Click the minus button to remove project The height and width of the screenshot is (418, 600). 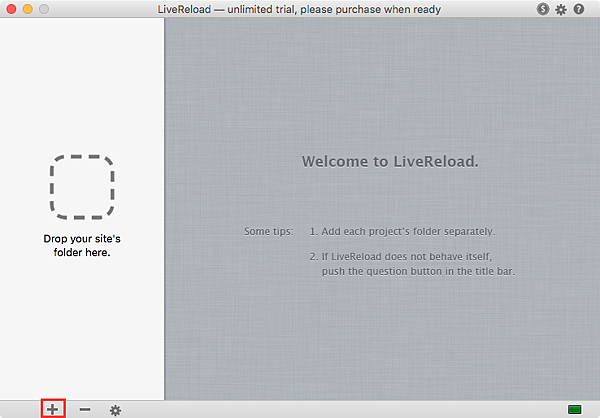pos(85,410)
